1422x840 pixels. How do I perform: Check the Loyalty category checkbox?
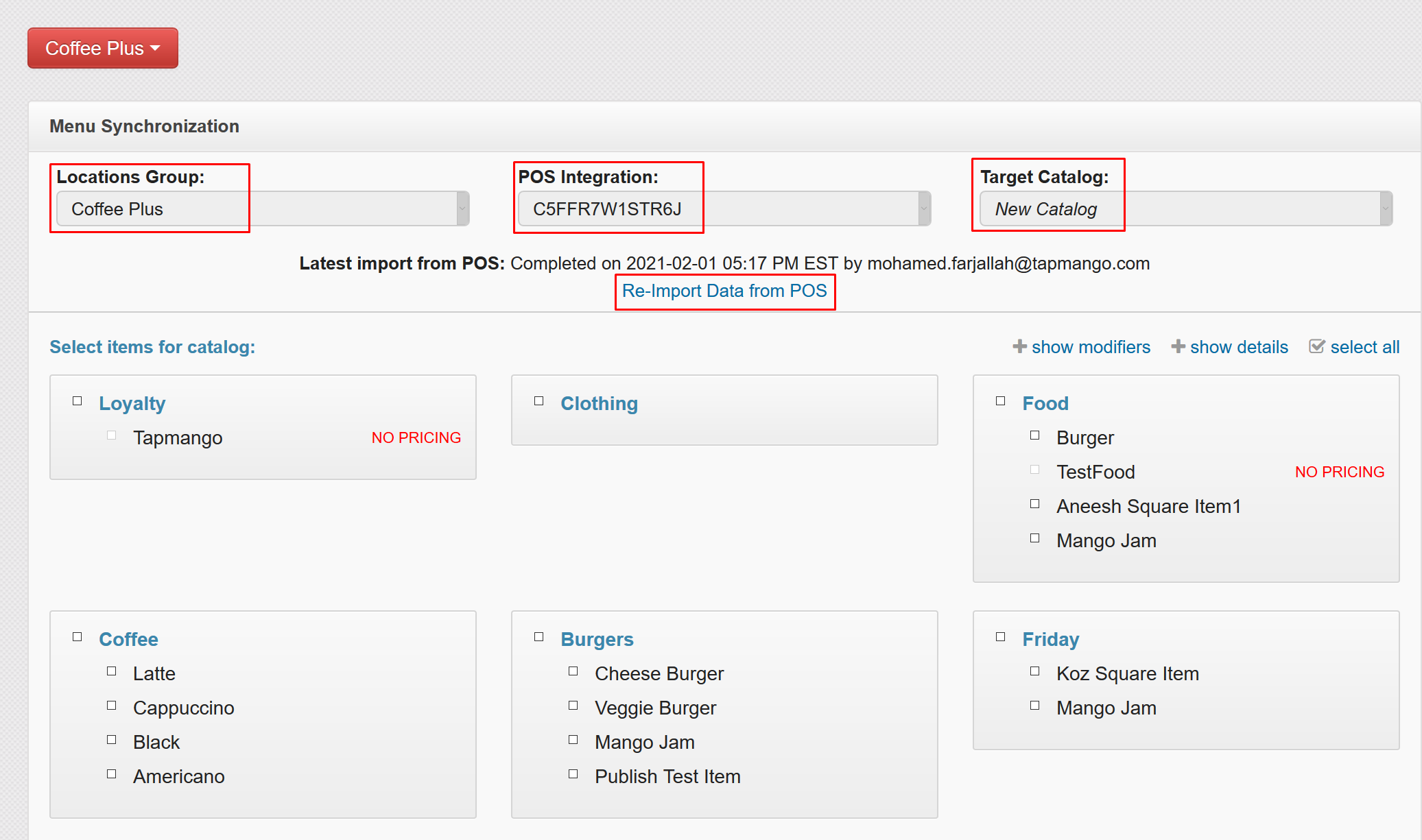point(77,400)
